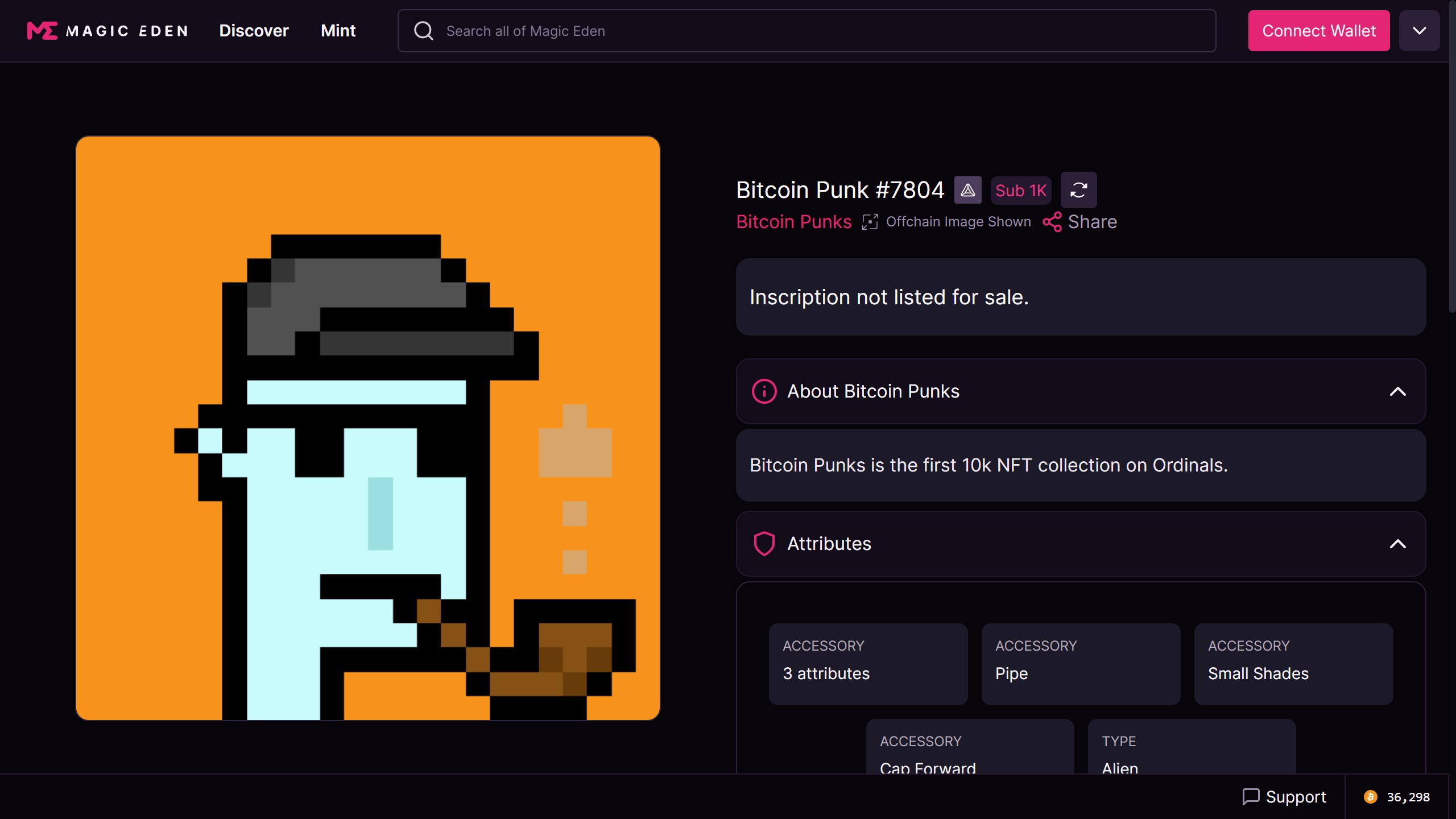Click the Bitcoin Punk #7804 image
This screenshot has width=1456, height=819.
click(x=368, y=428)
